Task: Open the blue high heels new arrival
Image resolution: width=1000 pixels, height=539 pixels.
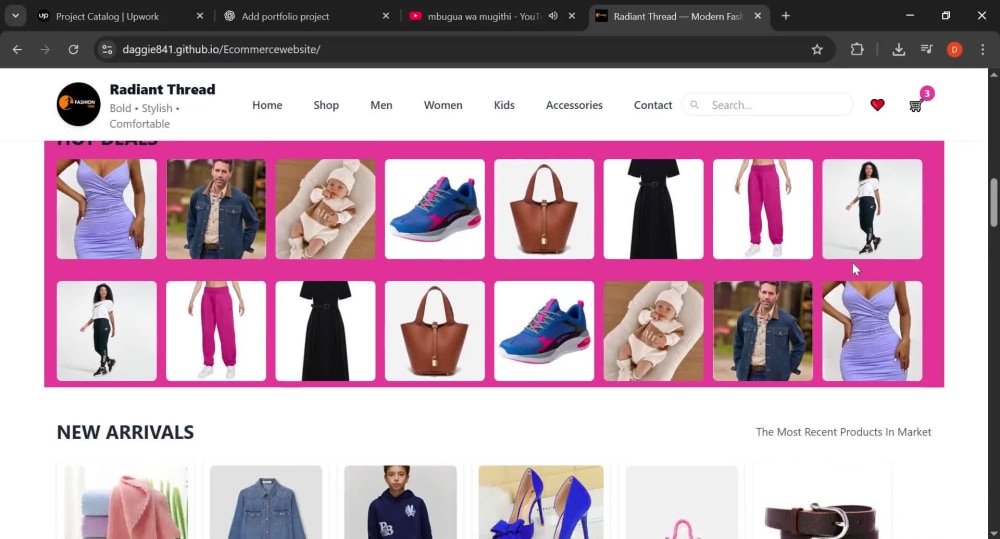Action: pyautogui.click(x=541, y=502)
